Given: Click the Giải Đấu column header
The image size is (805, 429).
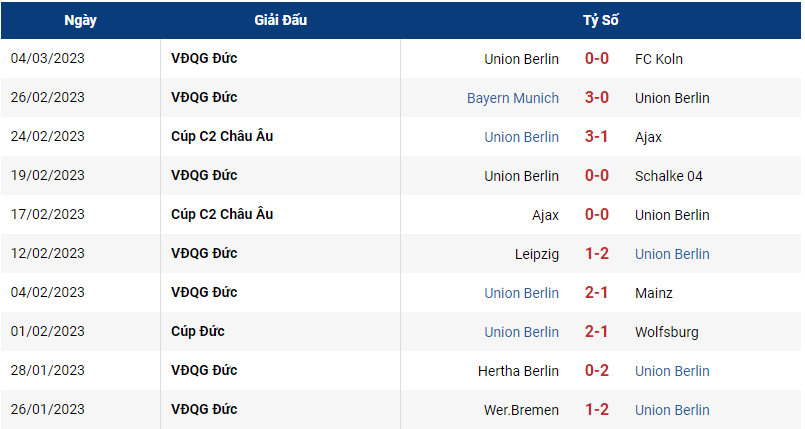Looking at the screenshot, I should pos(280,20).
